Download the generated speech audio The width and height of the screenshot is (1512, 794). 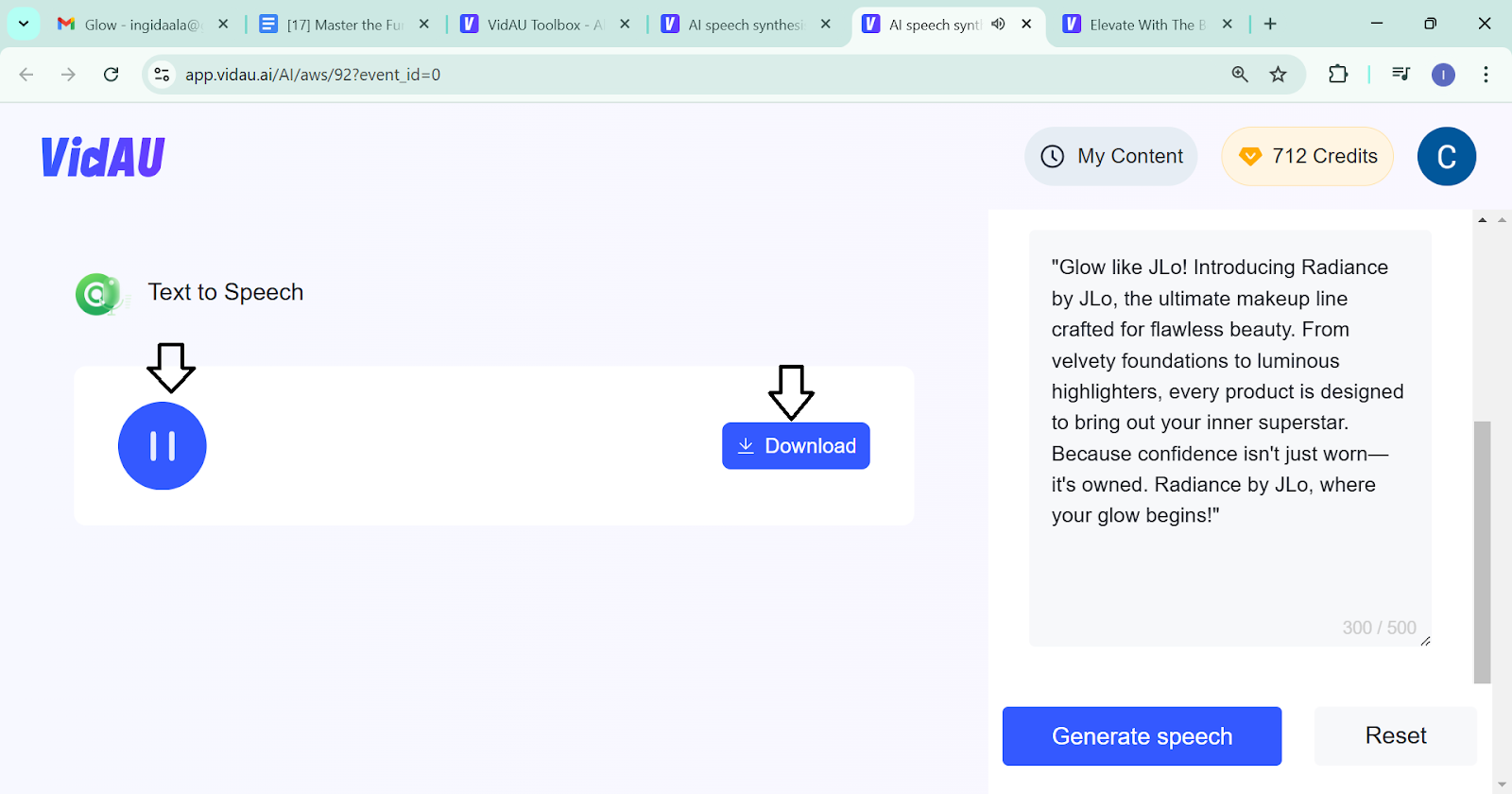point(796,446)
